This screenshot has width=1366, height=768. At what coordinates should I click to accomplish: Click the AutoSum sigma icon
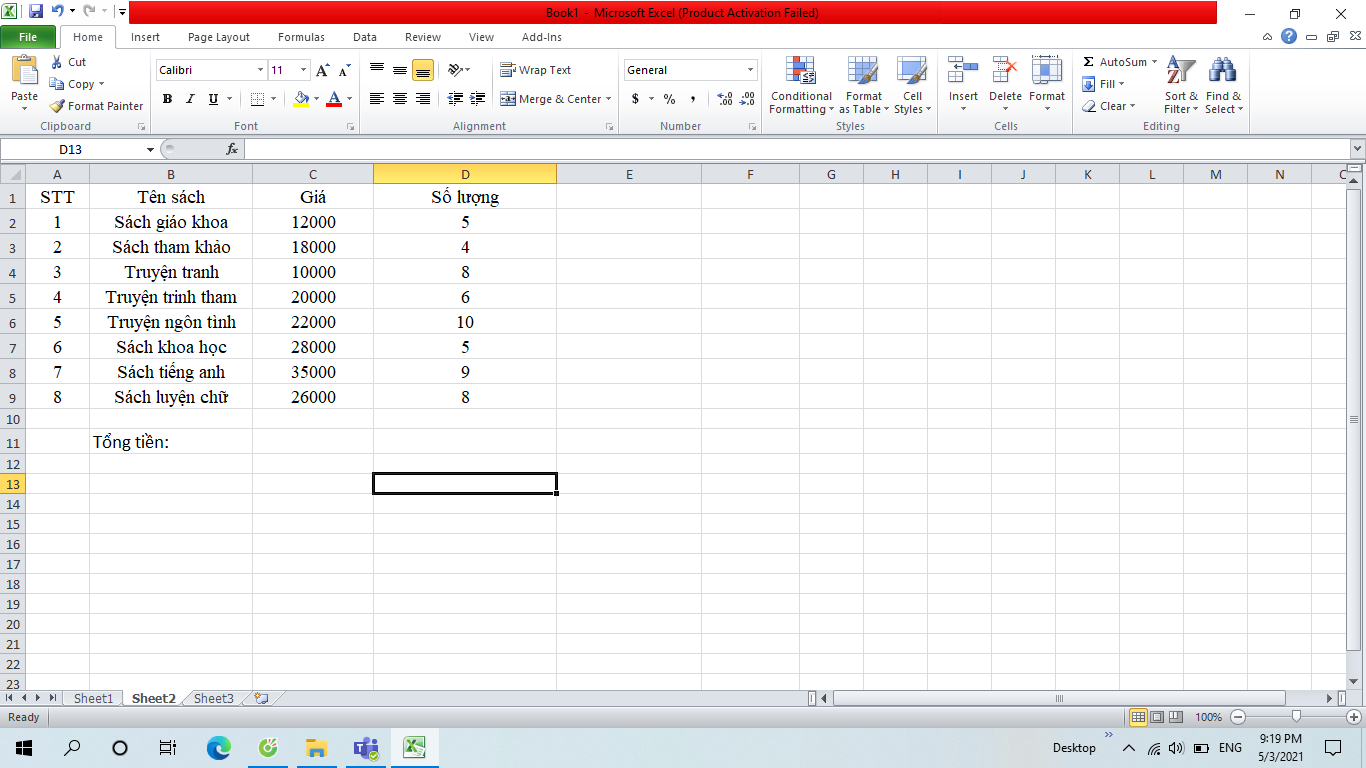(1089, 62)
